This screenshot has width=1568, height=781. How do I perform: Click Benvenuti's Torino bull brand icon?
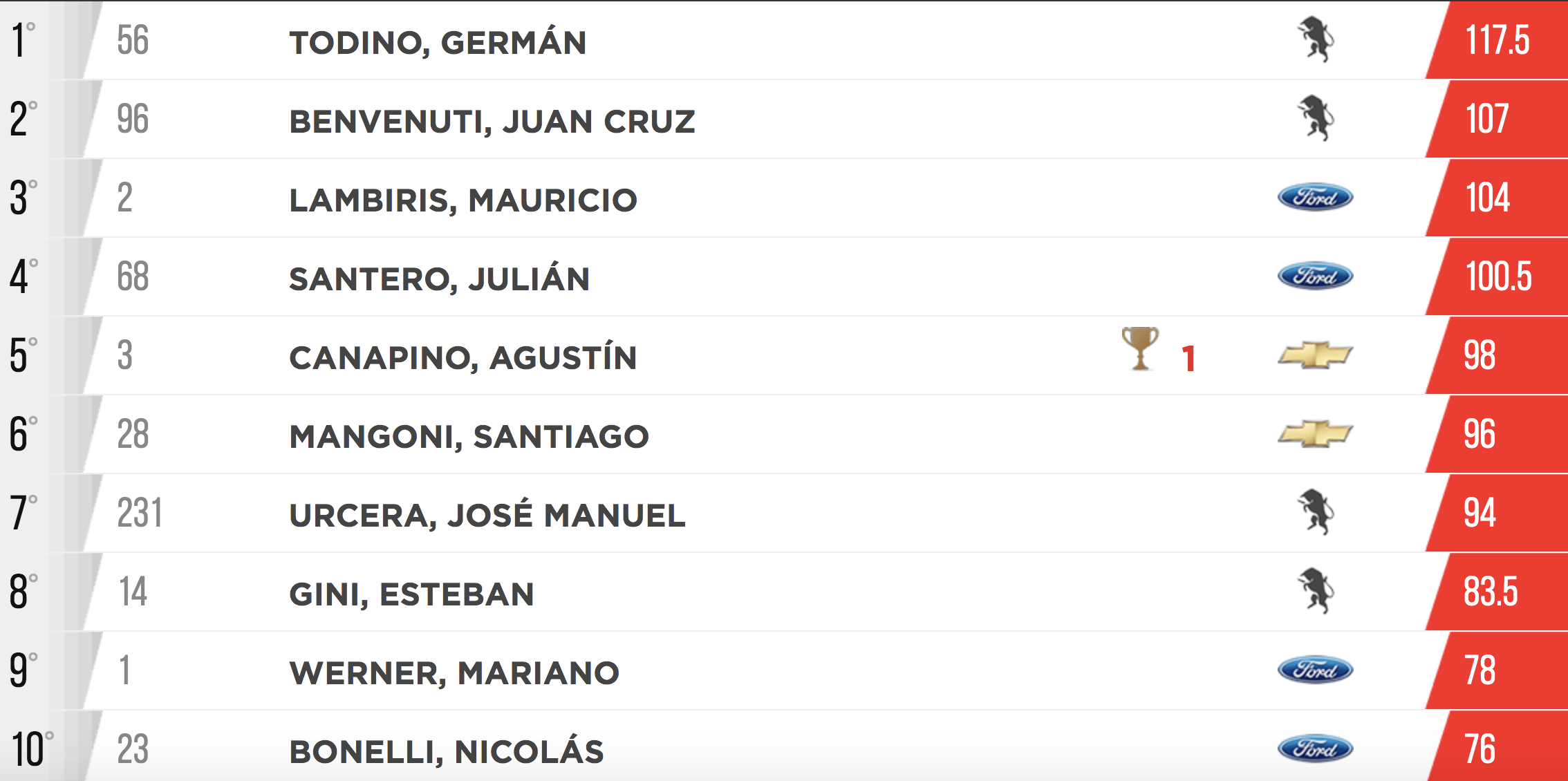[1315, 119]
